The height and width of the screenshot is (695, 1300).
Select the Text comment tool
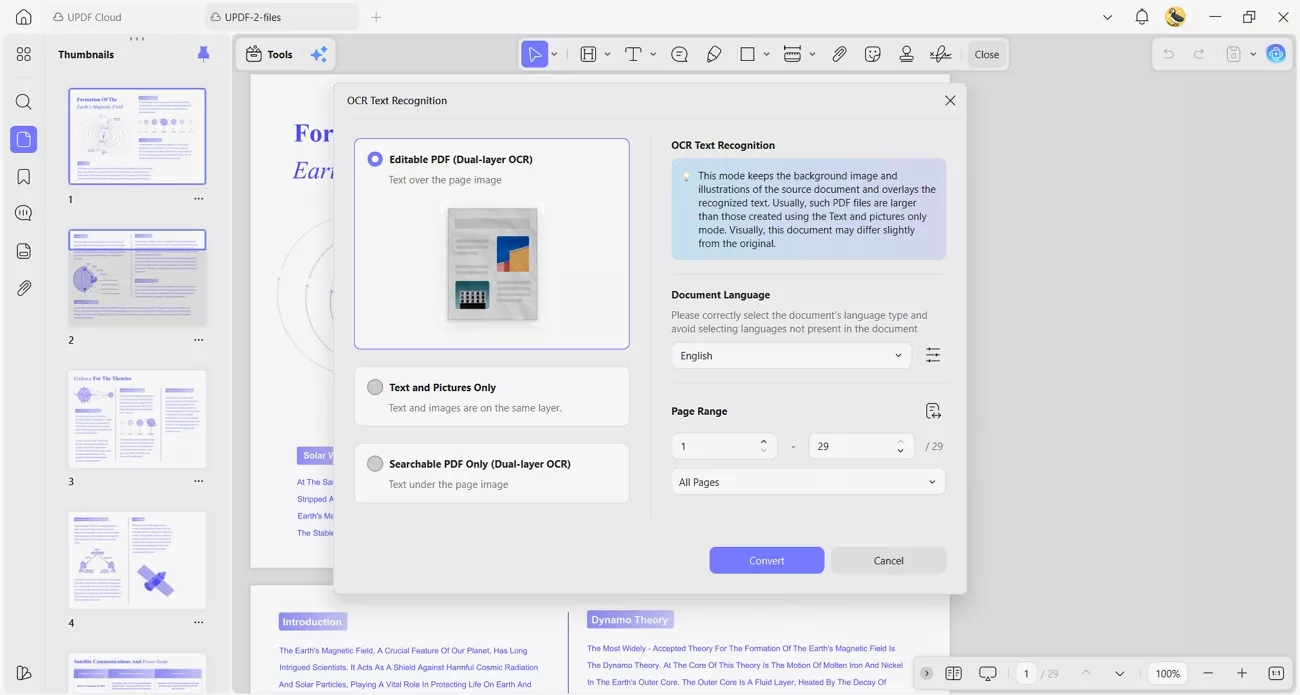(x=633, y=54)
